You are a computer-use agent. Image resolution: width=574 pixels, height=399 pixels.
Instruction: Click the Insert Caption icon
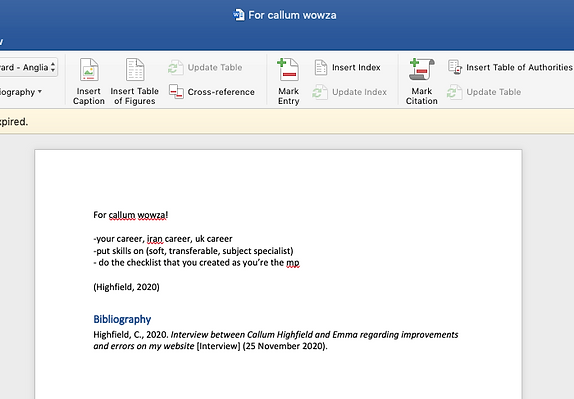point(89,69)
